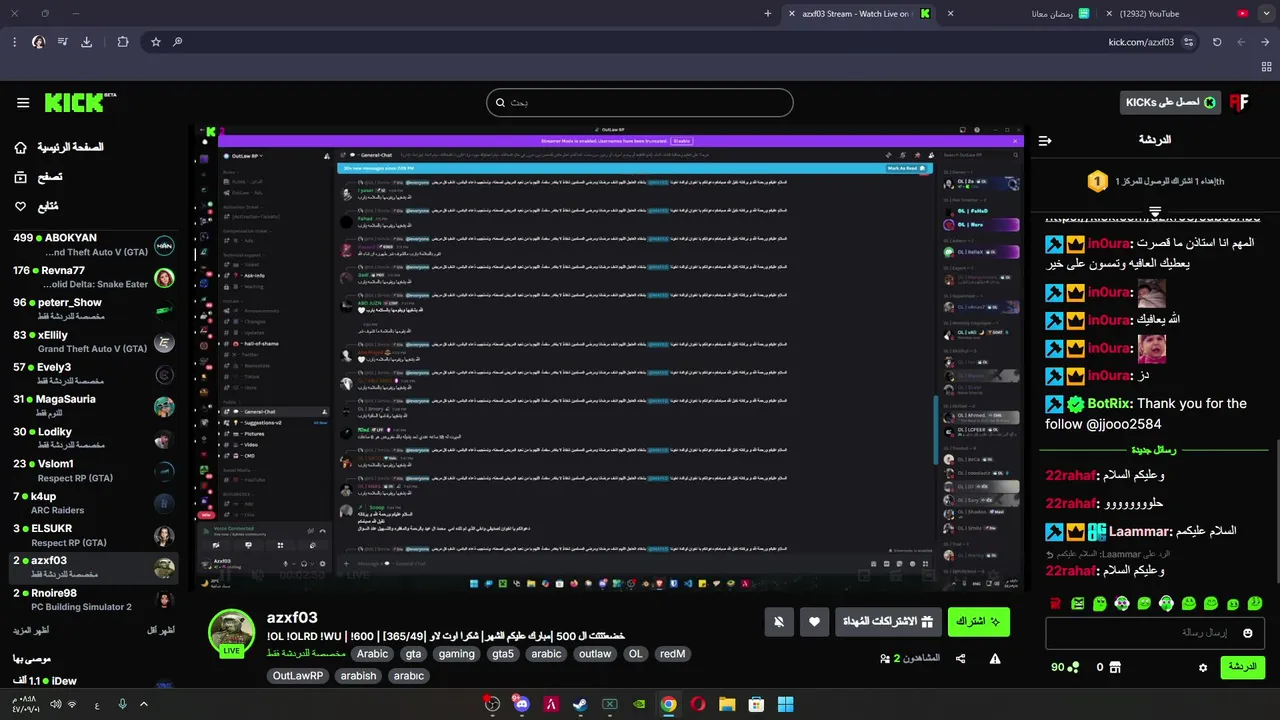The image size is (1280, 720).
Task: Collapse followed channels with Show less
Action: (161, 631)
